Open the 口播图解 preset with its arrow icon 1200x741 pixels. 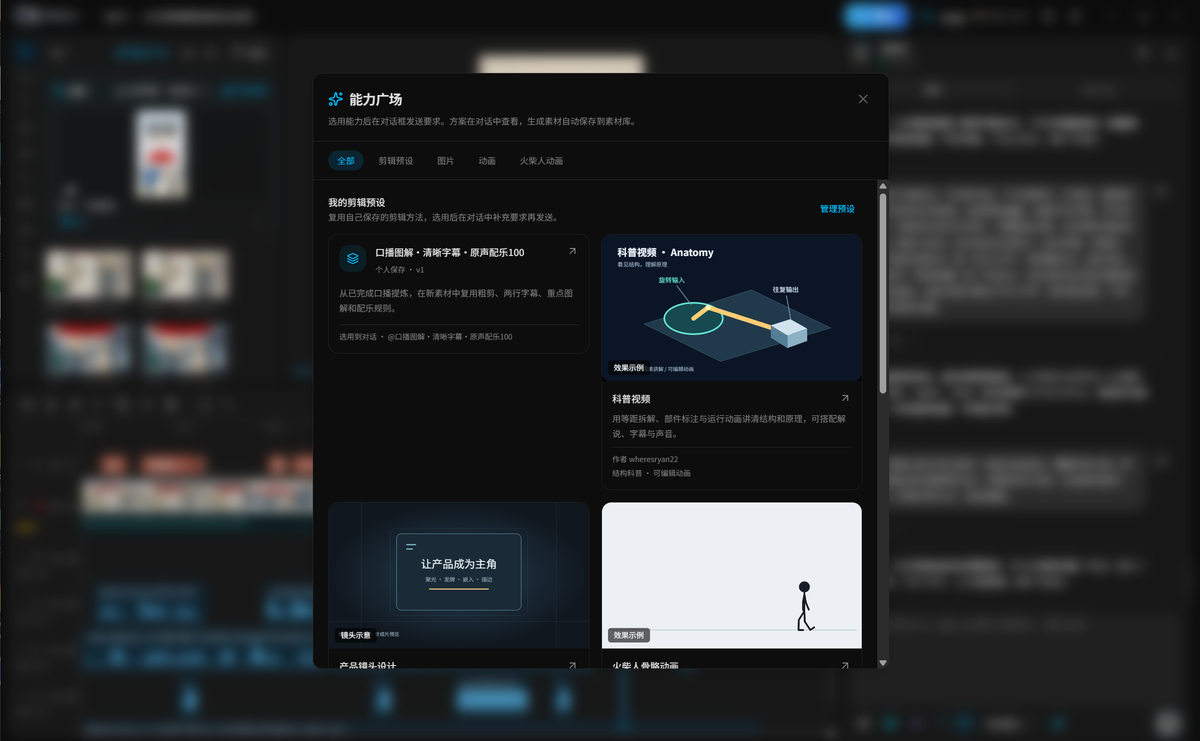[x=572, y=252]
